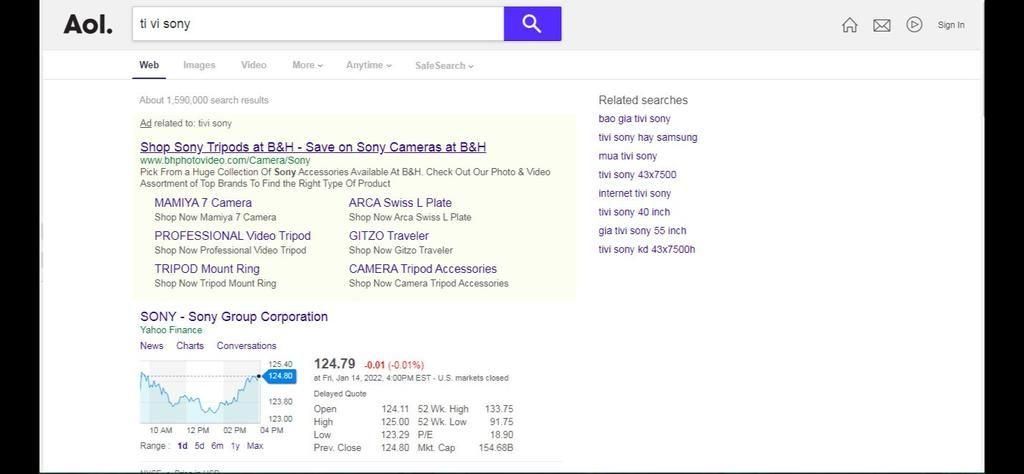
Task: Open the PROFESSIONAL Video Tripod link
Action: (232, 236)
